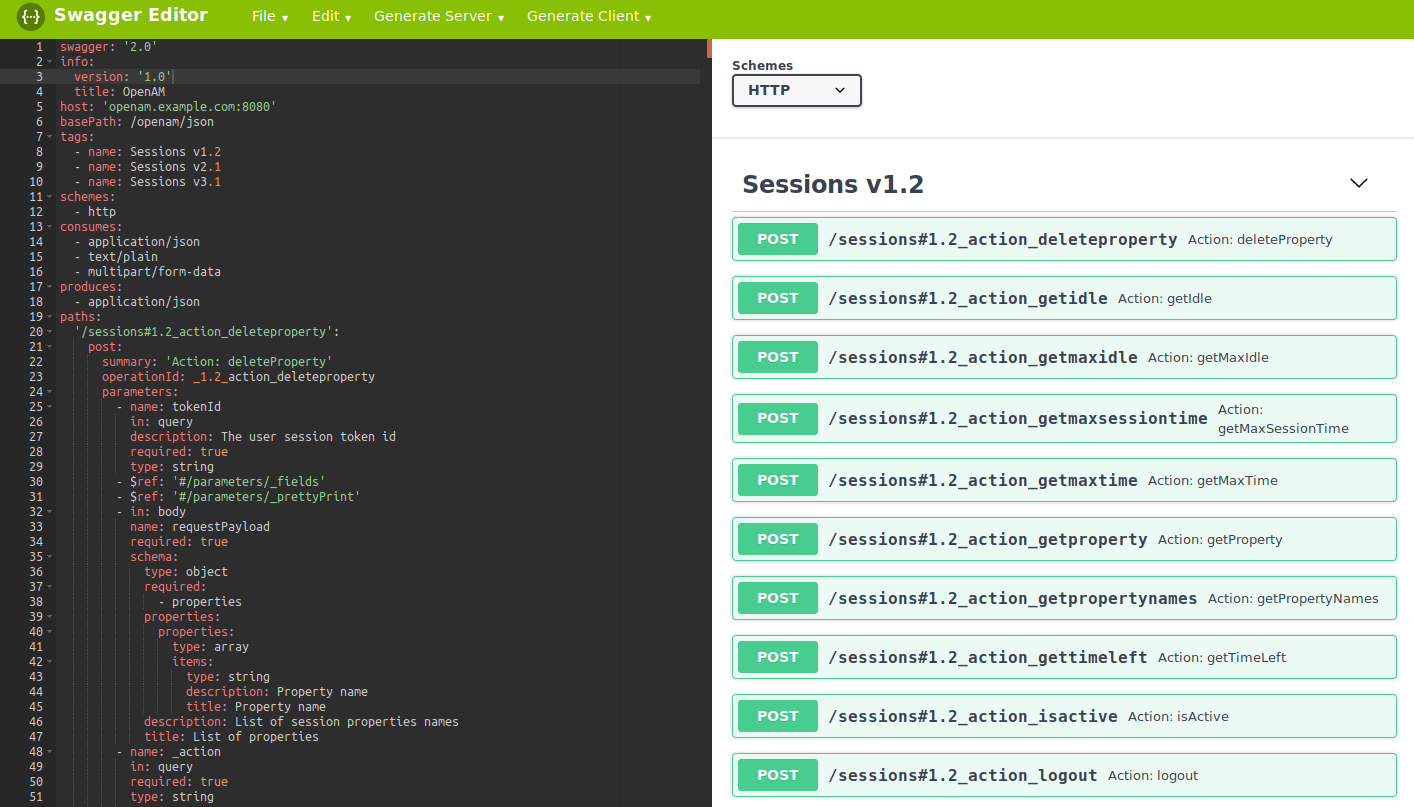1414x807 pixels.
Task: Click POST badge for getmaxsessiontime endpoint
Action: click(777, 418)
